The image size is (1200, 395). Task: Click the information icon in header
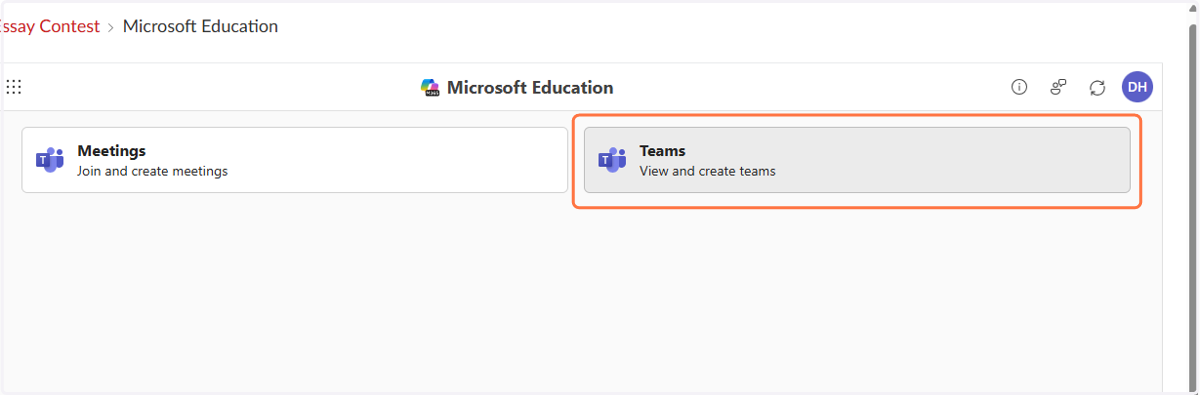click(1019, 87)
